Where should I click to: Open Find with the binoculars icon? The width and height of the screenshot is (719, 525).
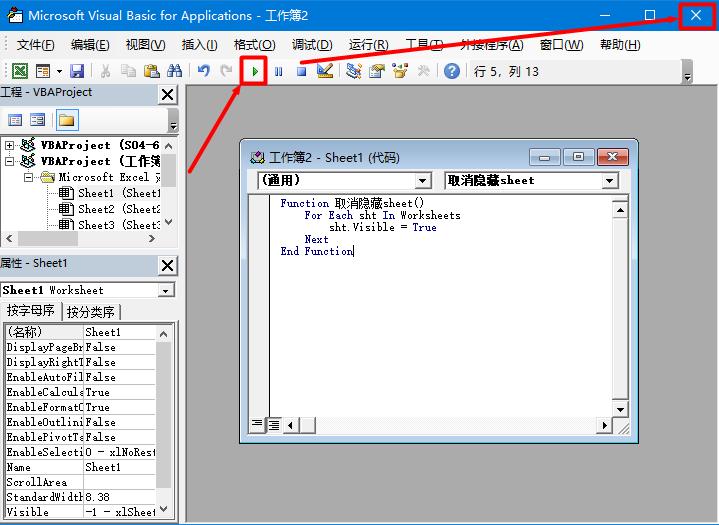point(174,71)
